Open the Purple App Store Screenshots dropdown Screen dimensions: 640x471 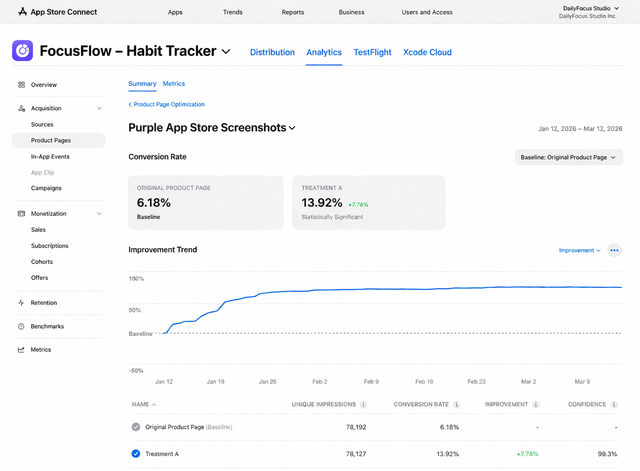pos(292,128)
